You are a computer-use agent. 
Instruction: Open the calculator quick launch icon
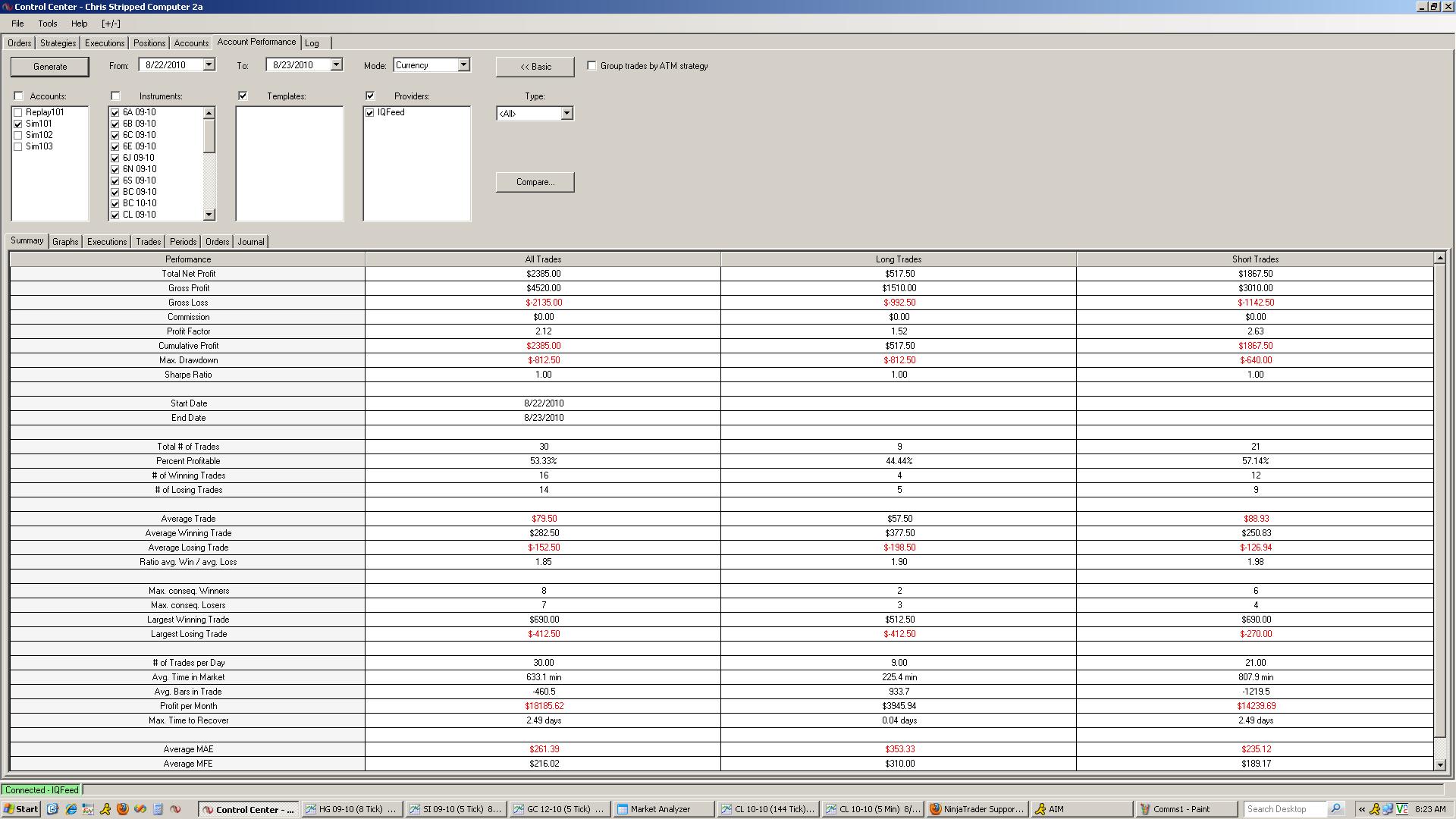[158, 809]
